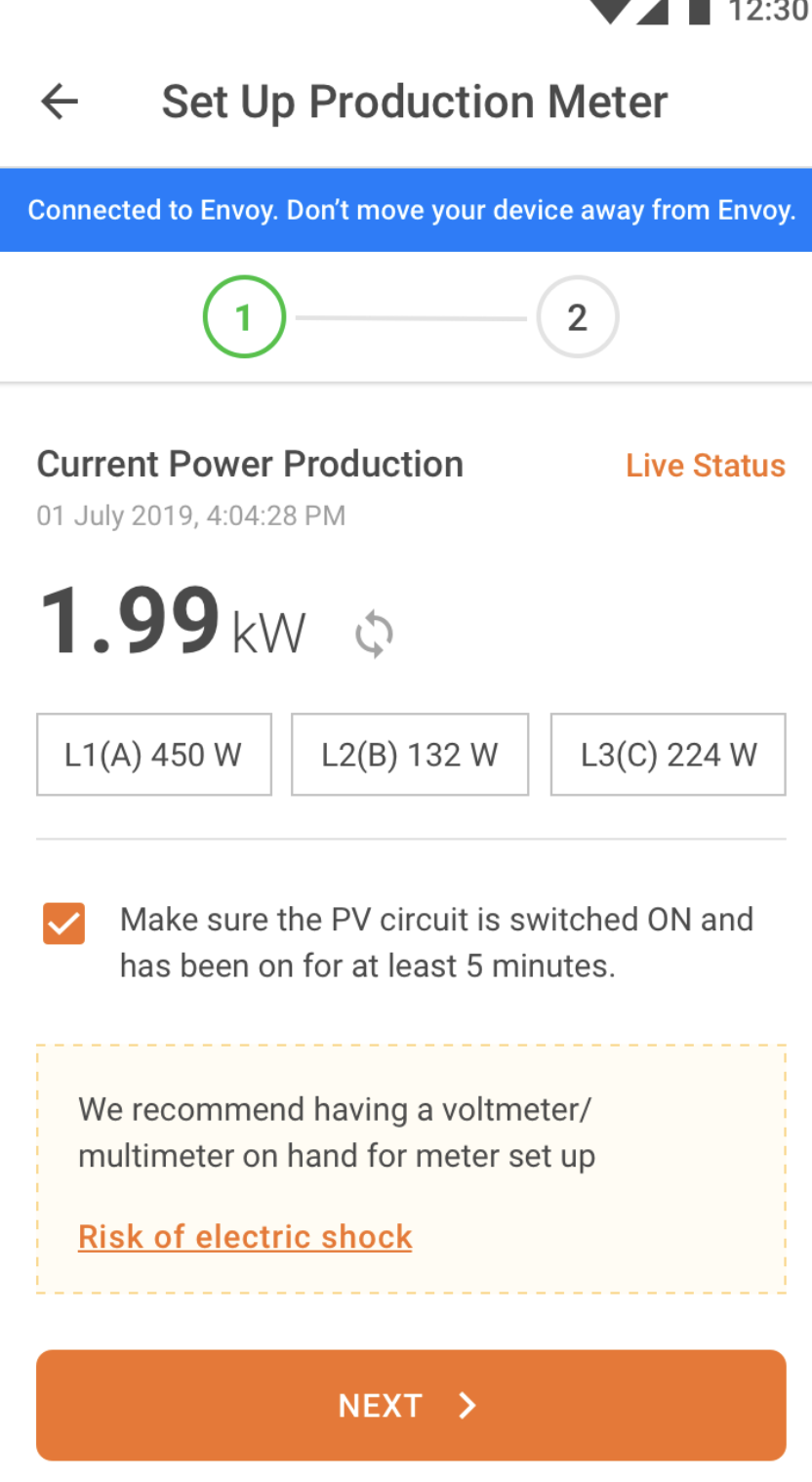Tap the cellular signal icon
812x1482 pixels.
652,11
